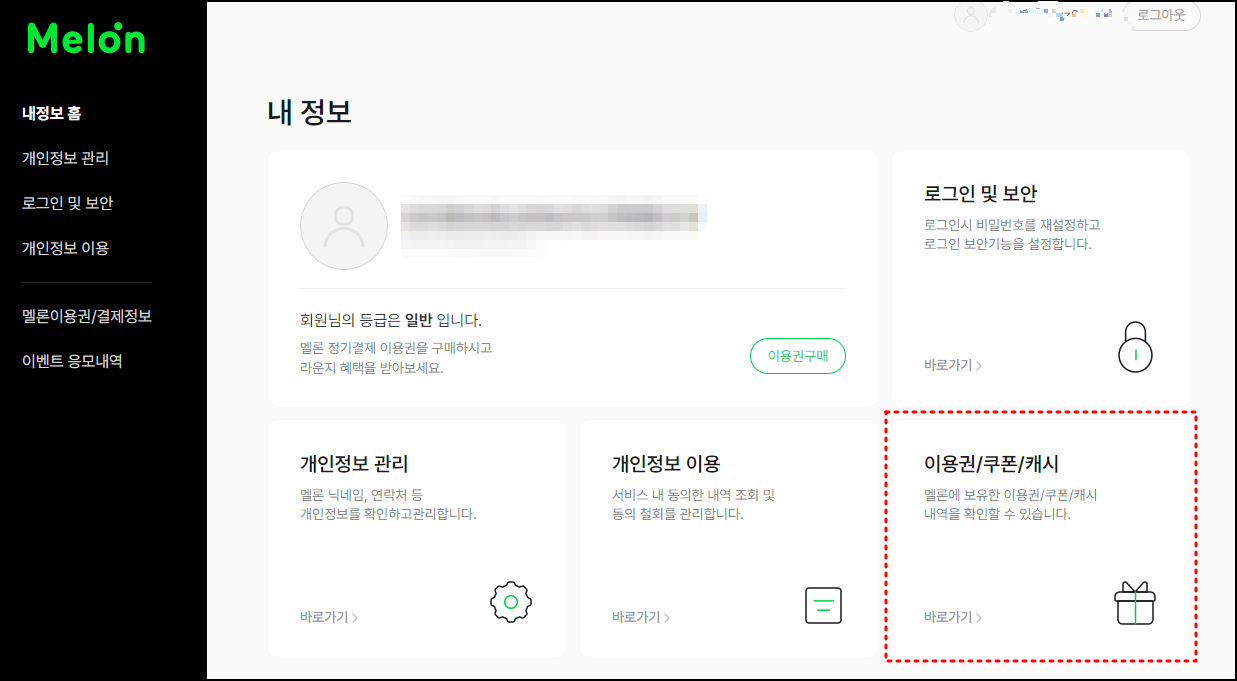Click the 이용권구매 purchase button
The width and height of the screenshot is (1237, 681).
click(797, 355)
